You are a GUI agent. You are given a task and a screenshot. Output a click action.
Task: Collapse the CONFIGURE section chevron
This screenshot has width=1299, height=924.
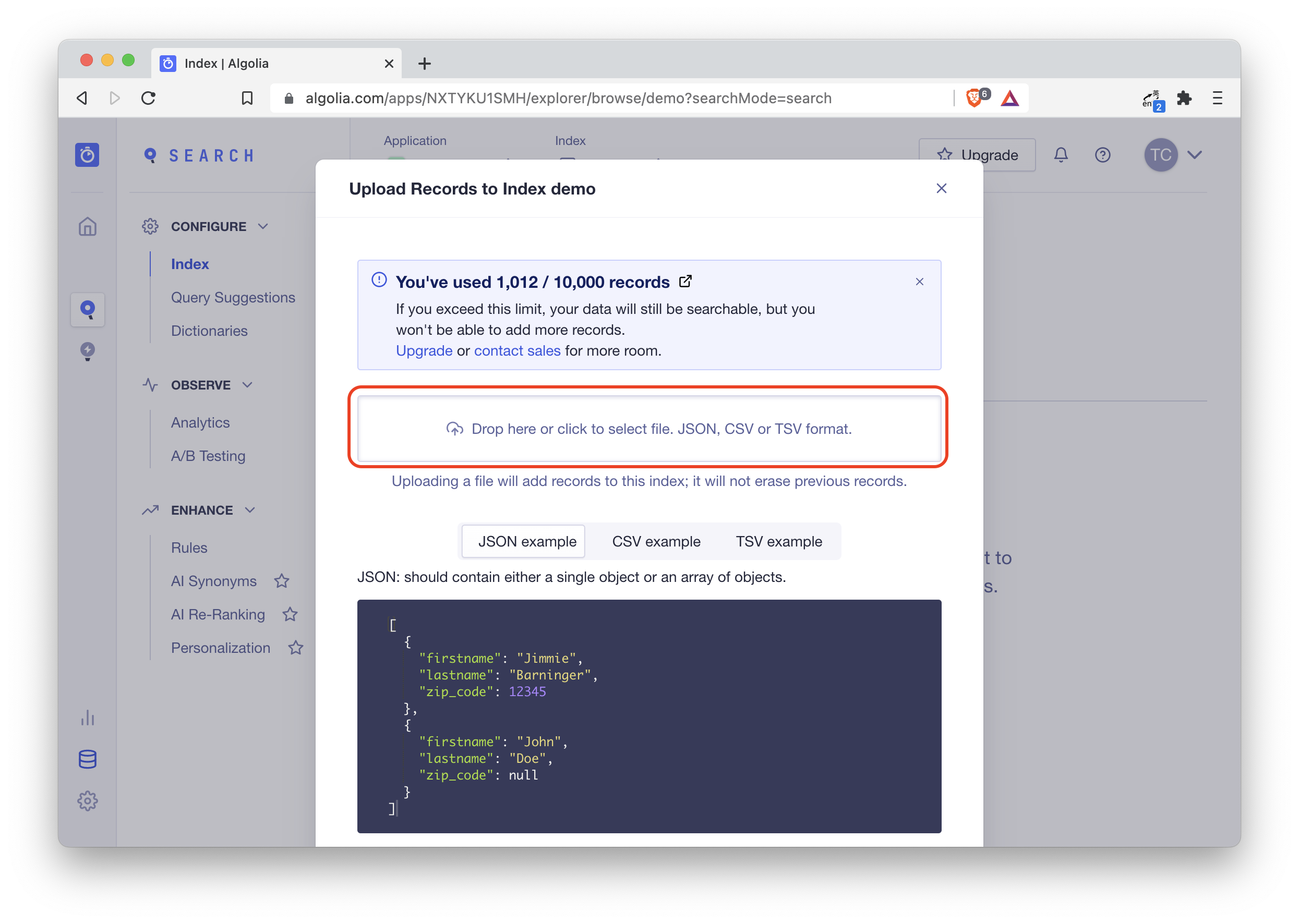point(264,226)
